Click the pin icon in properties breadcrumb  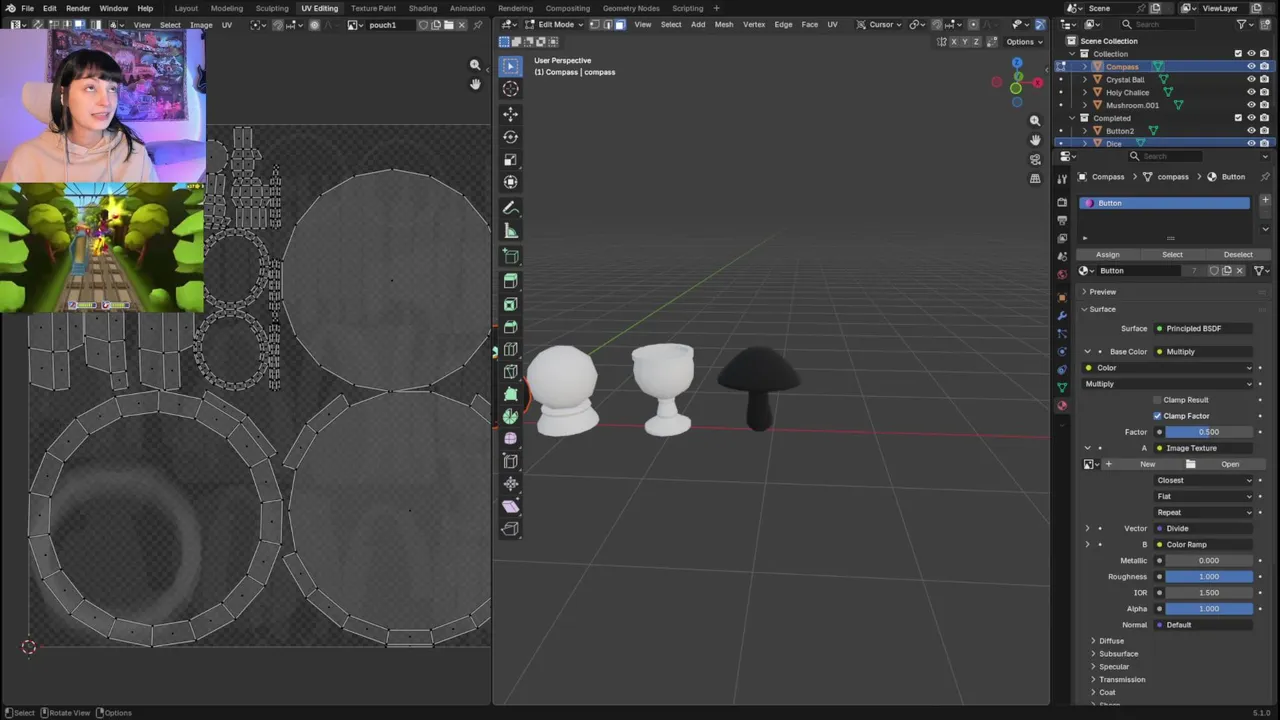pyautogui.click(x=1265, y=177)
